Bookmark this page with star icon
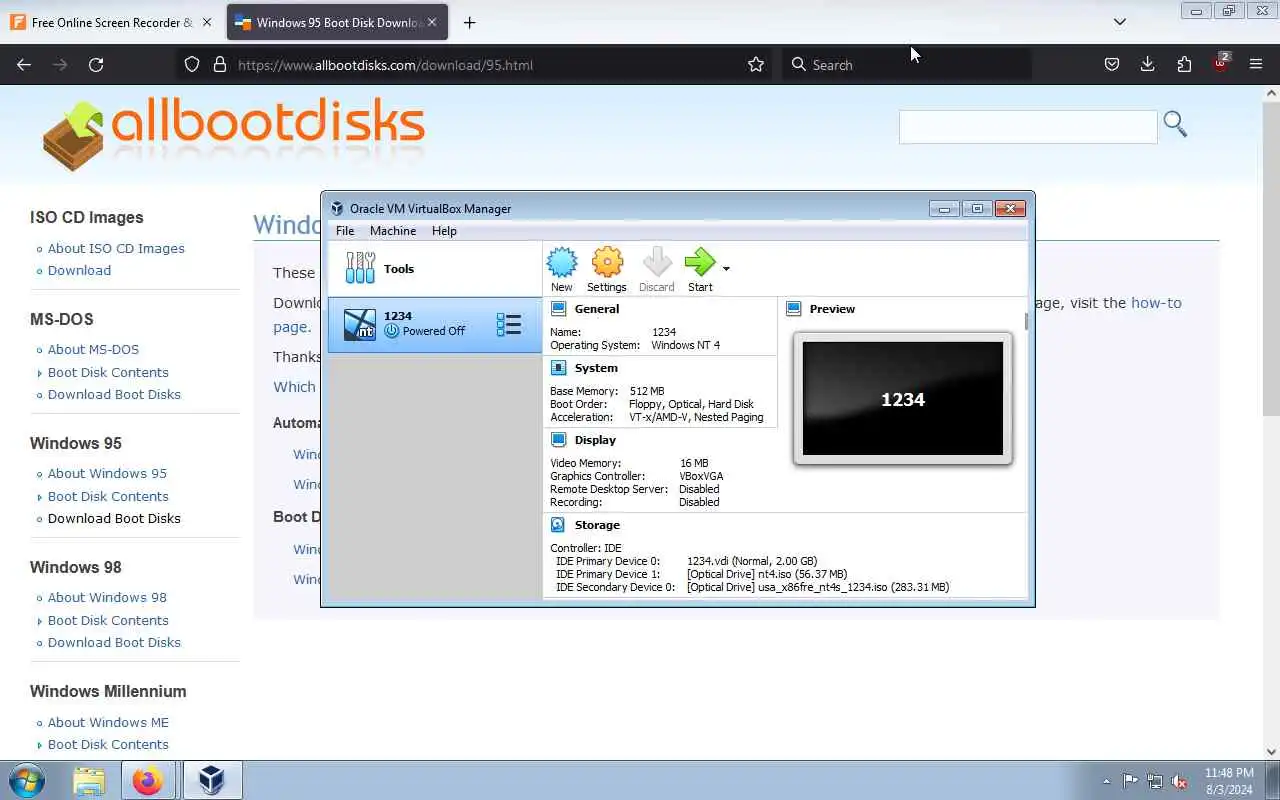The image size is (1280, 800). click(x=756, y=65)
